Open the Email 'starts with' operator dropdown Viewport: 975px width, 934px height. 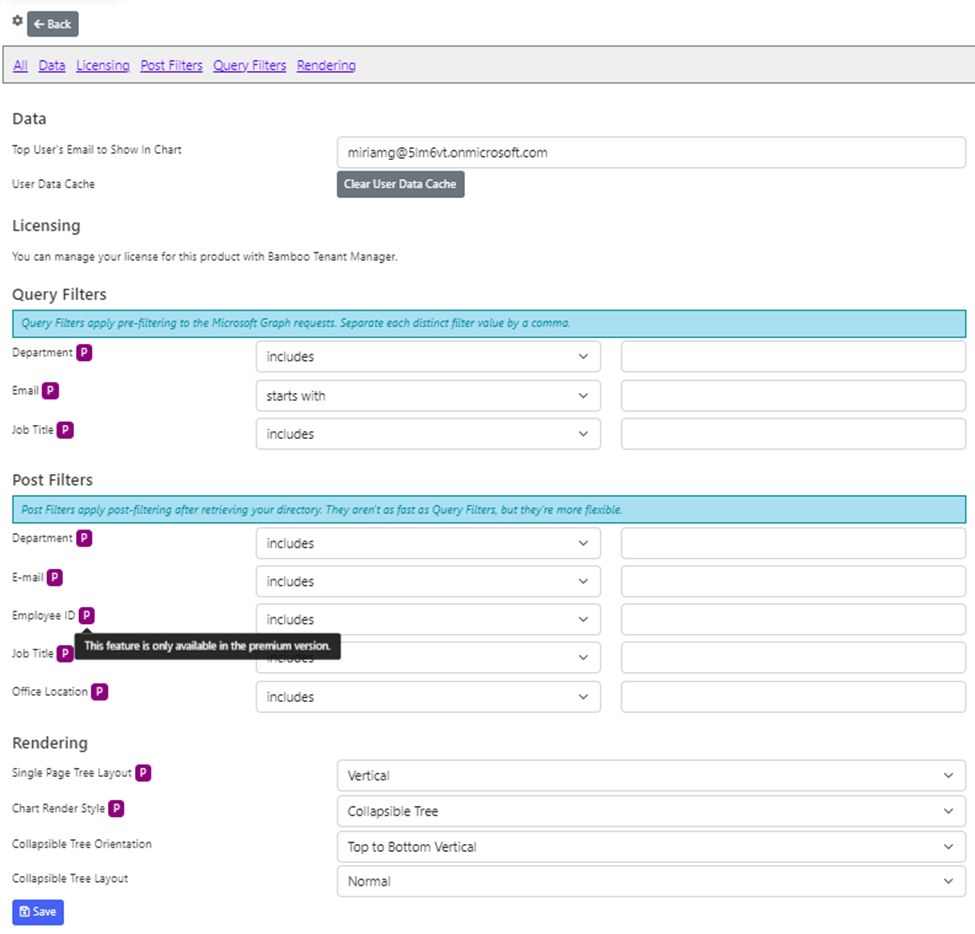(x=428, y=396)
